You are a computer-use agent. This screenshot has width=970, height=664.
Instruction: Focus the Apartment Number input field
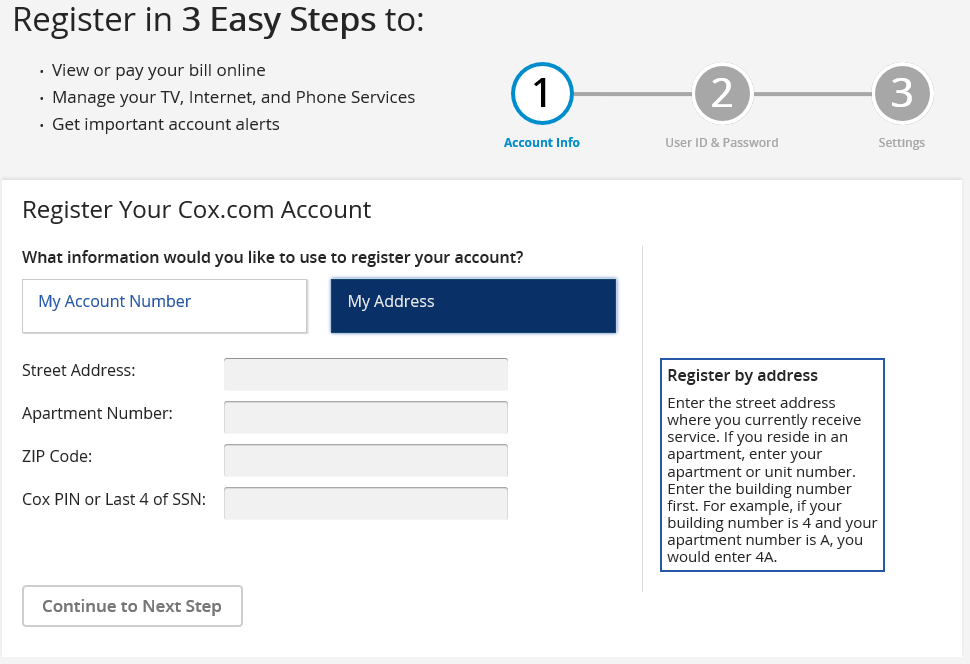pyautogui.click(x=366, y=417)
